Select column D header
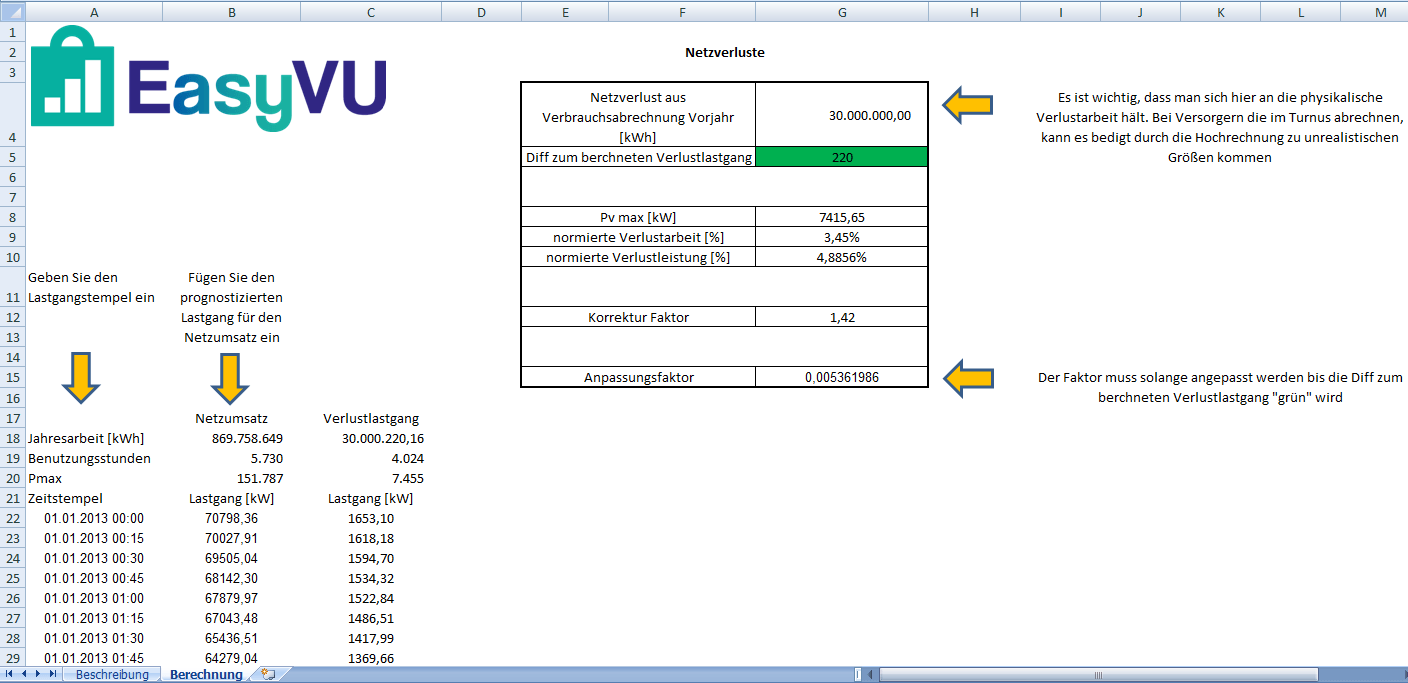 click(481, 11)
